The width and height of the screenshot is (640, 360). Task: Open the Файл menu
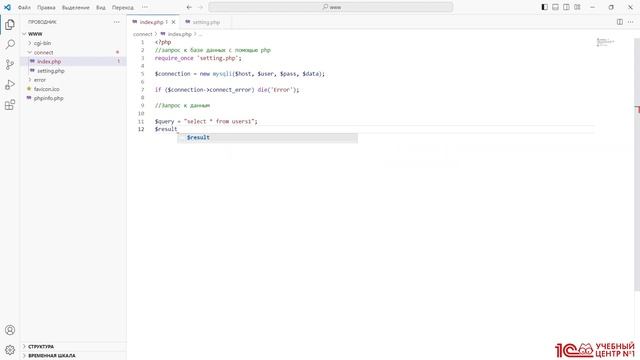coord(24,7)
